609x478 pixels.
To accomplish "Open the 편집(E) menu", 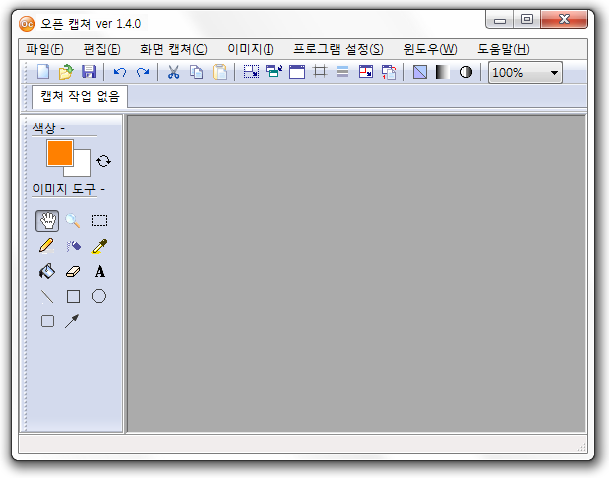I will click(102, 49).
